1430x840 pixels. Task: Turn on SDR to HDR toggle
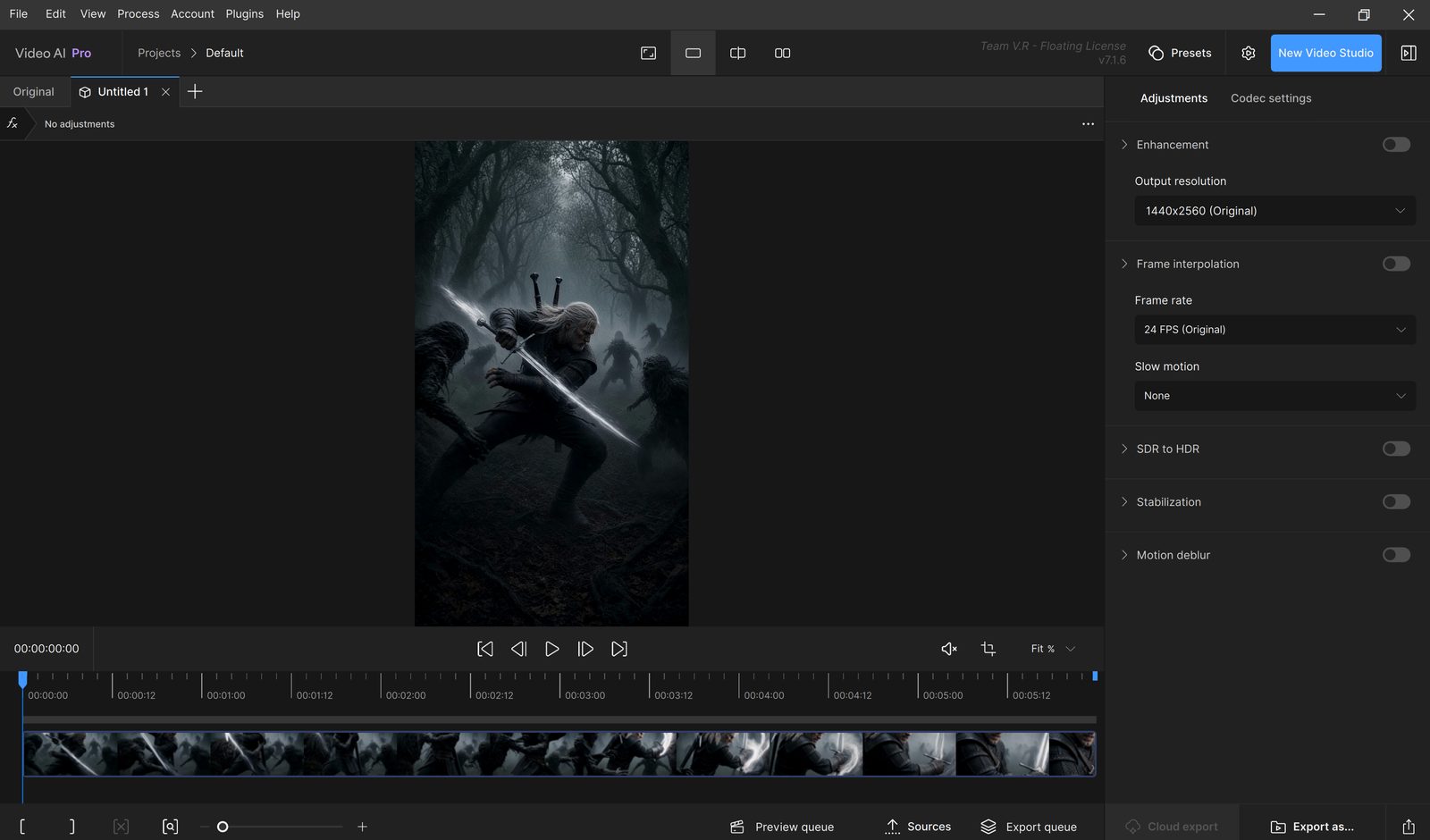point(1396,449)
